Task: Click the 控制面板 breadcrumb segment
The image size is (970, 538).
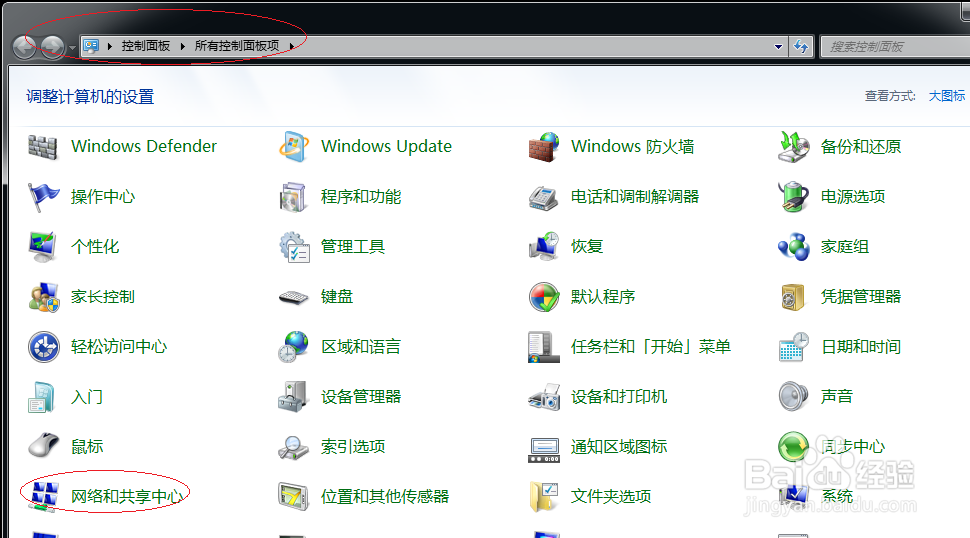Action: pyautogui.click(x=146, y=46)
